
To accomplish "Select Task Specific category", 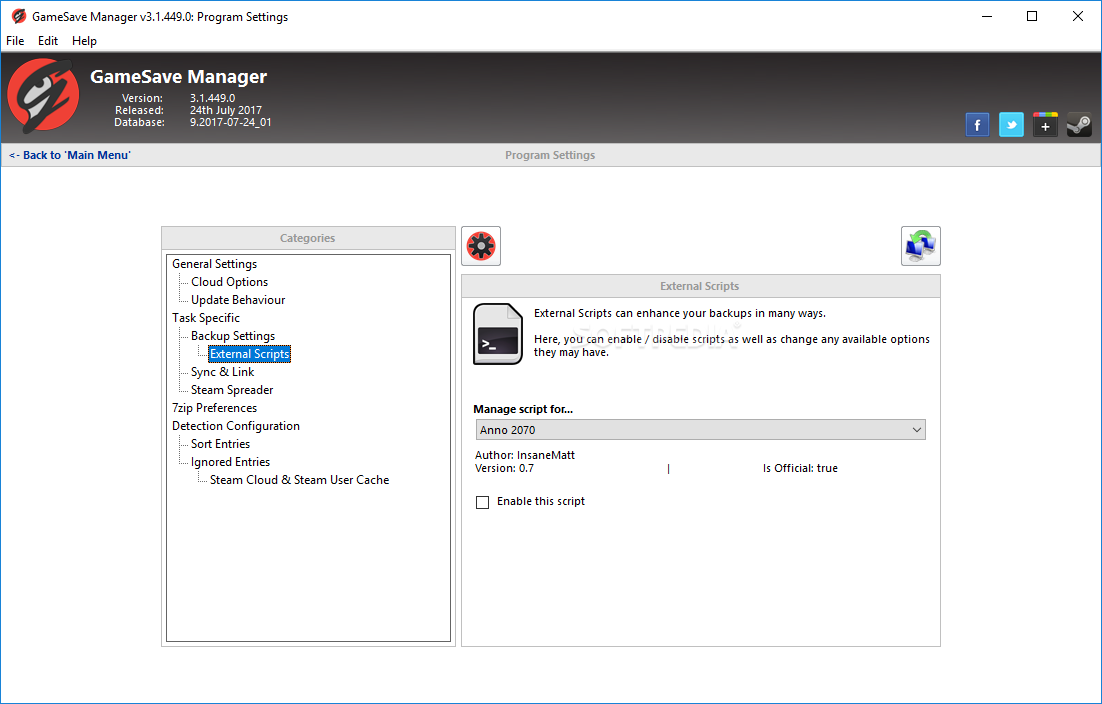I will (206, 318).
